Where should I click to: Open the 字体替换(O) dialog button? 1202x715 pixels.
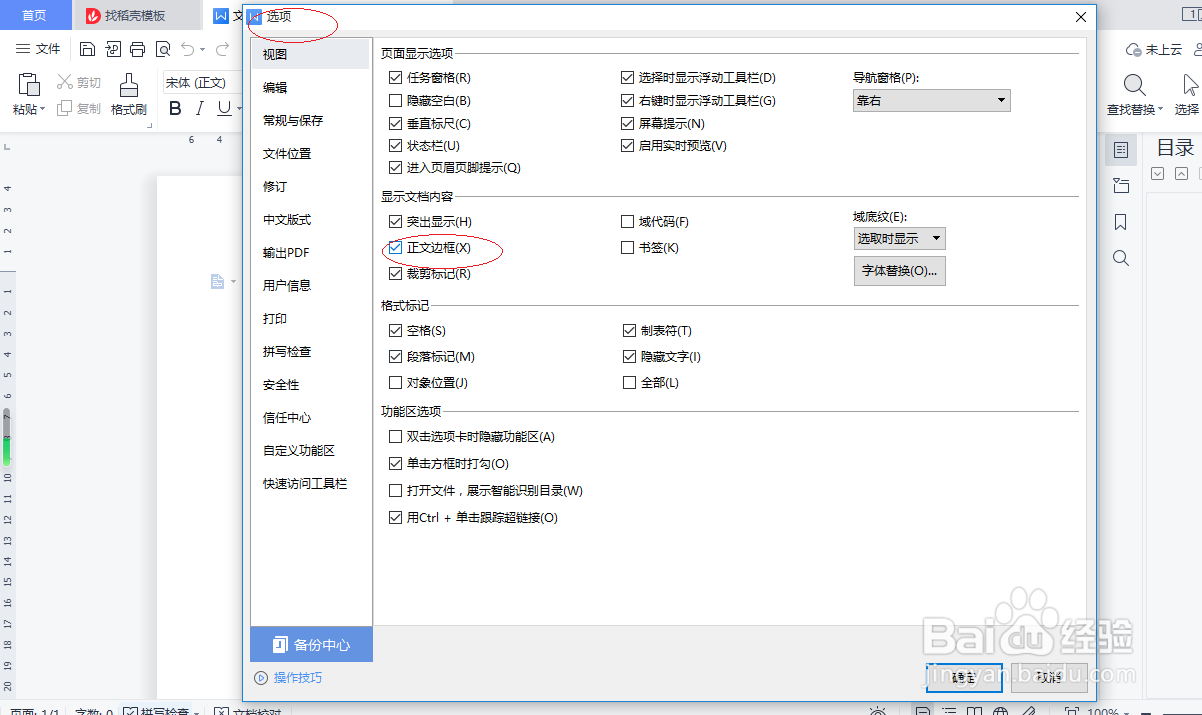(x=899, y=270)
